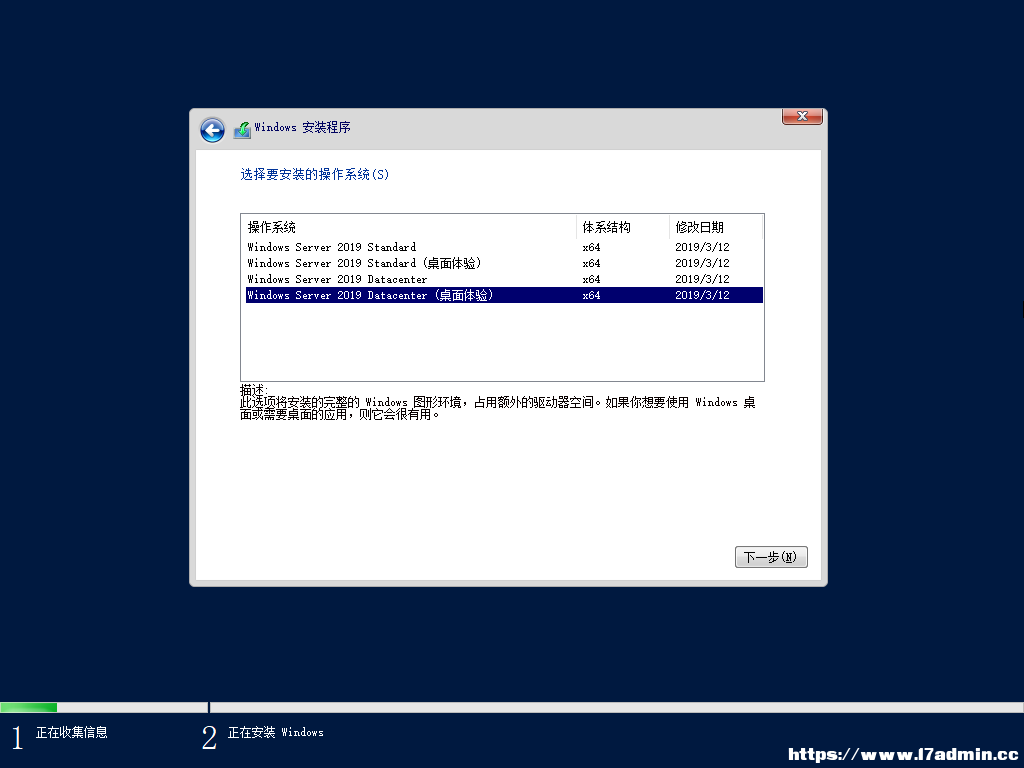1024x768 pixels.
Task: Click date 2019/3/12 in the Datacenter core row
Action: pos(702,279)
